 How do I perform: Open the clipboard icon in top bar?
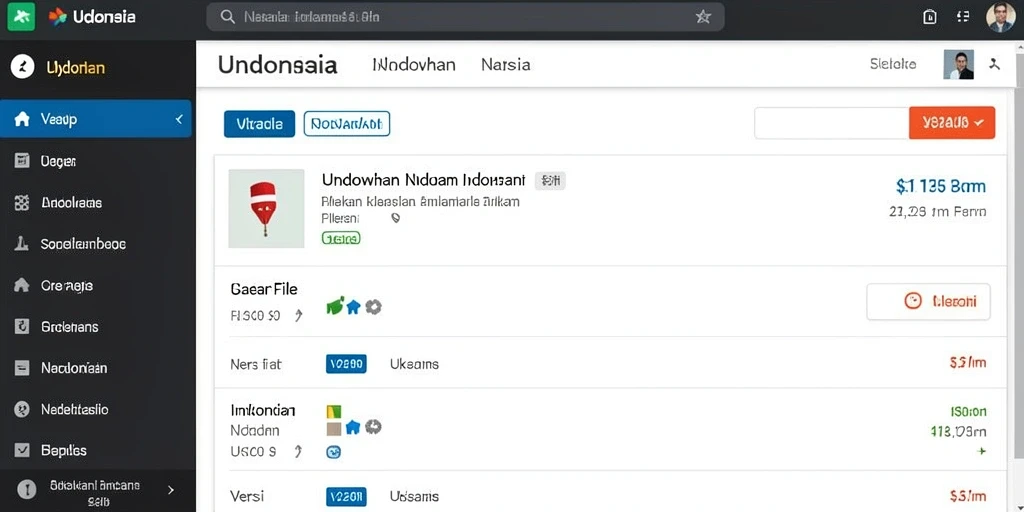point(930,17)
